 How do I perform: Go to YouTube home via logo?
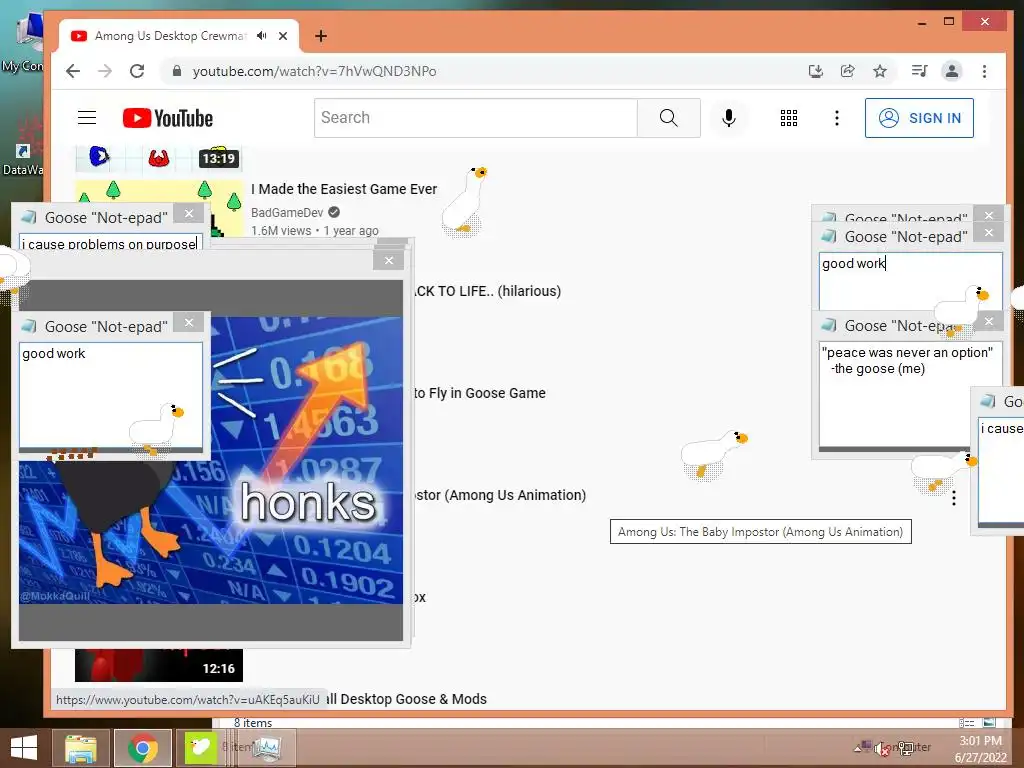click(168, 118)
